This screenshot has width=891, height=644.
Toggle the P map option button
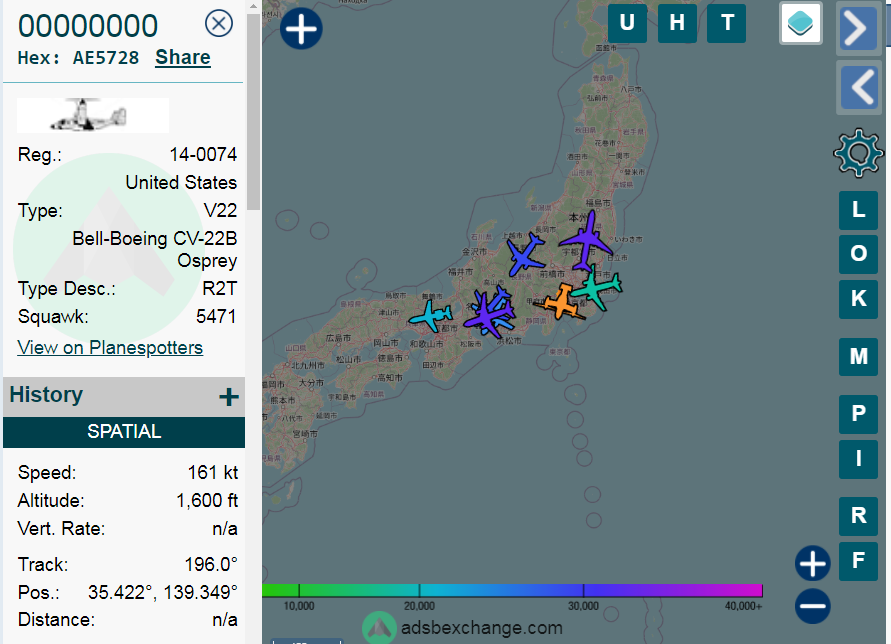click(859, 414)
